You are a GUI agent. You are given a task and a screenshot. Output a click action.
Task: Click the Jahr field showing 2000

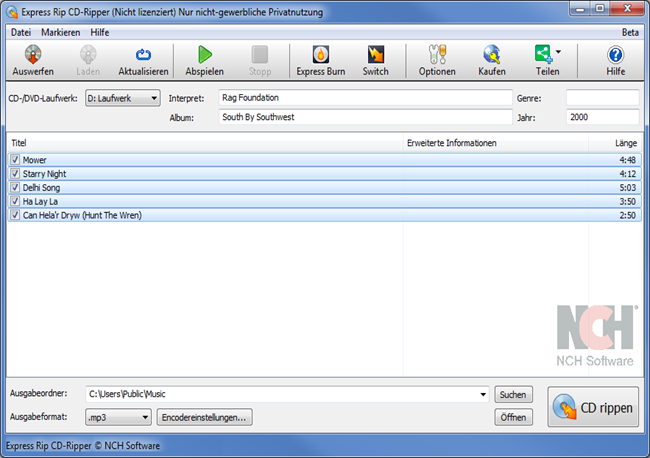coord(602,117)
